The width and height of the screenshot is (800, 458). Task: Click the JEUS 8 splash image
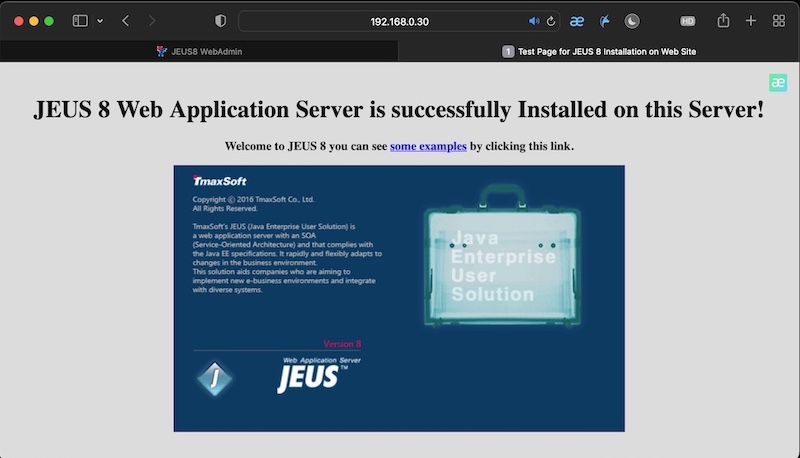click(x=399, y=298)
